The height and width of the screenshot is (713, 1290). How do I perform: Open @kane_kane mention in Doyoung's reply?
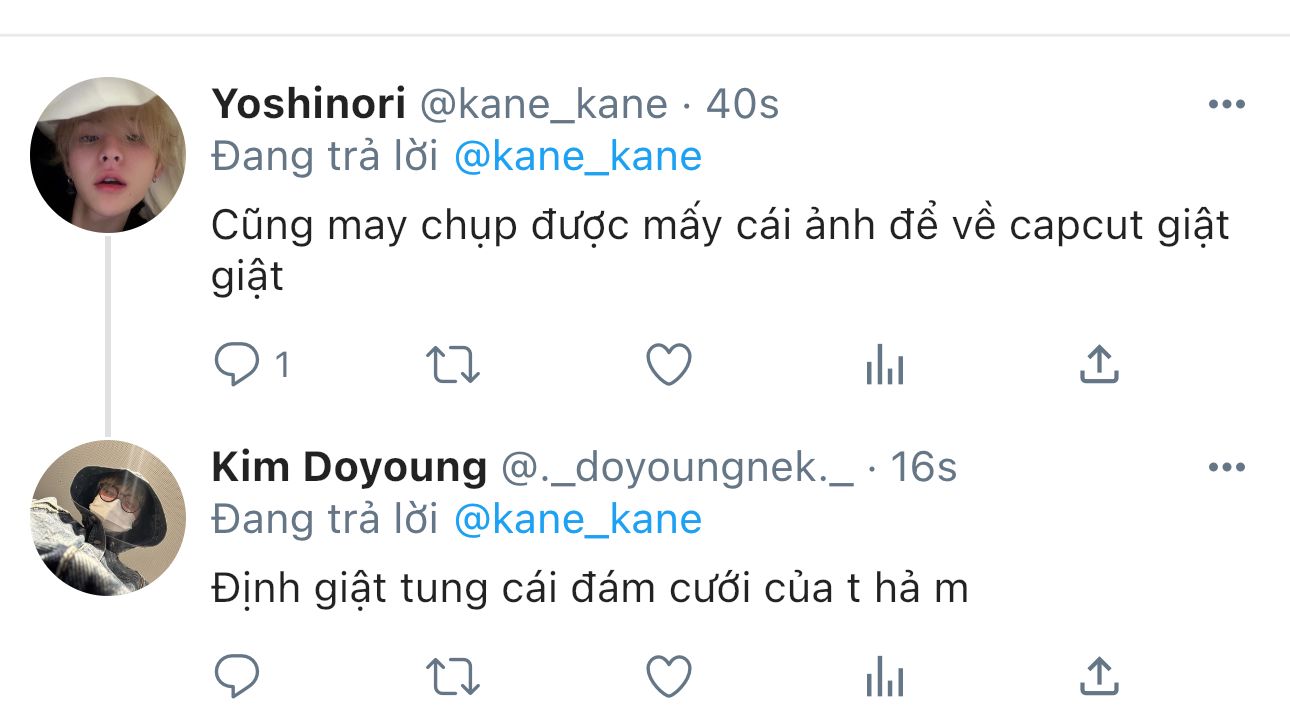pos(577,519)
